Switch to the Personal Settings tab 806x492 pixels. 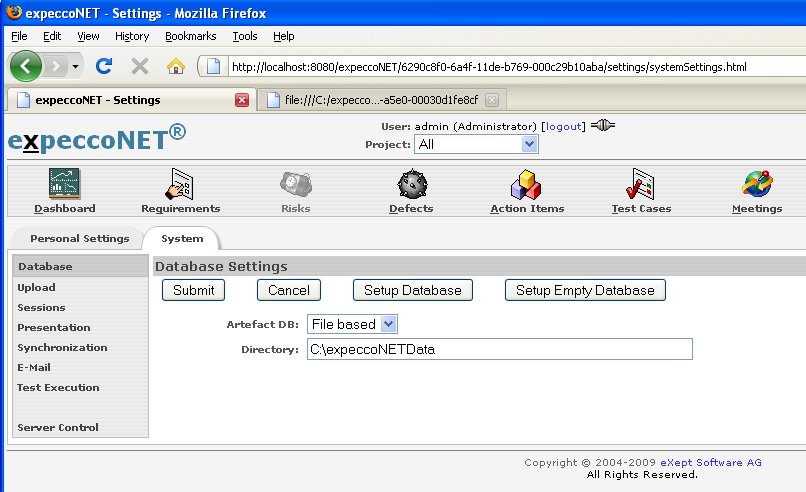pos(79,239)
